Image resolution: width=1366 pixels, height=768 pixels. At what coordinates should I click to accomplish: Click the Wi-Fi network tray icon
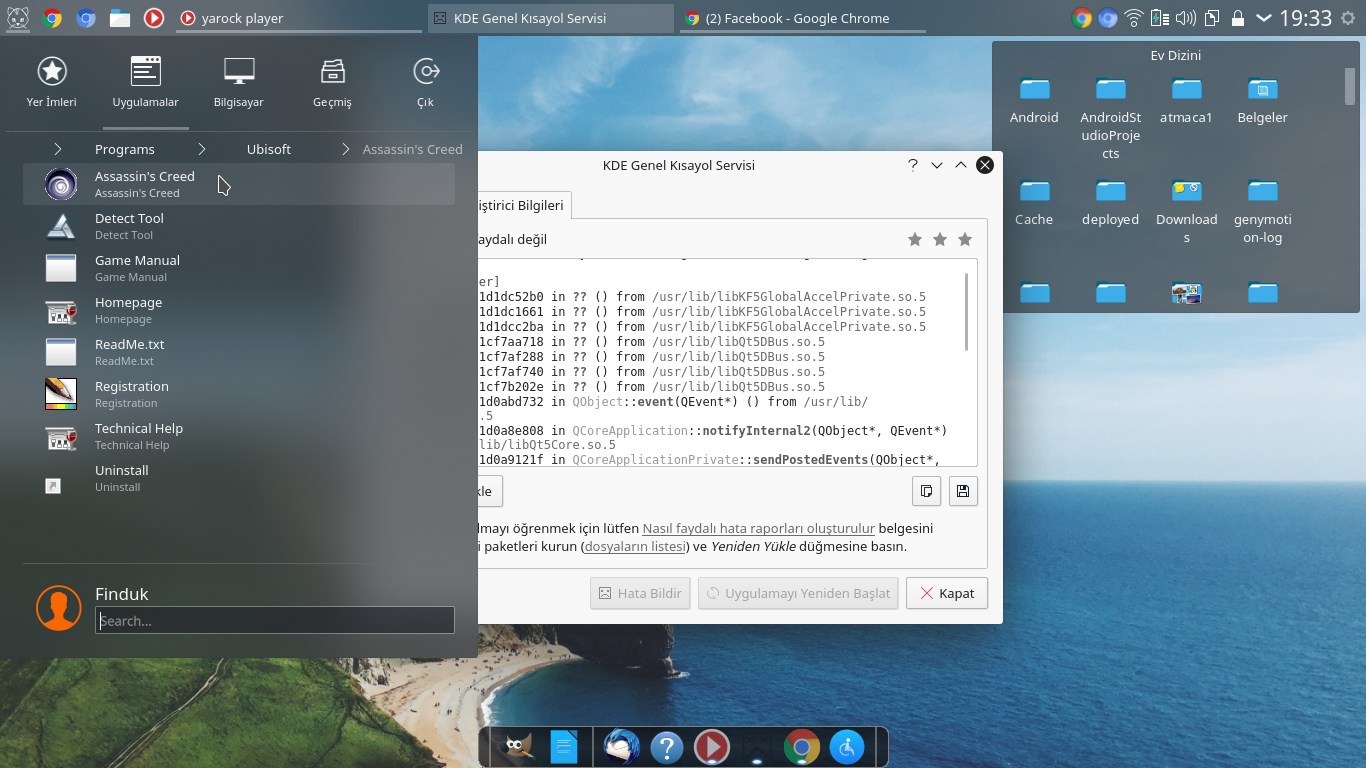click(1134, 18)
